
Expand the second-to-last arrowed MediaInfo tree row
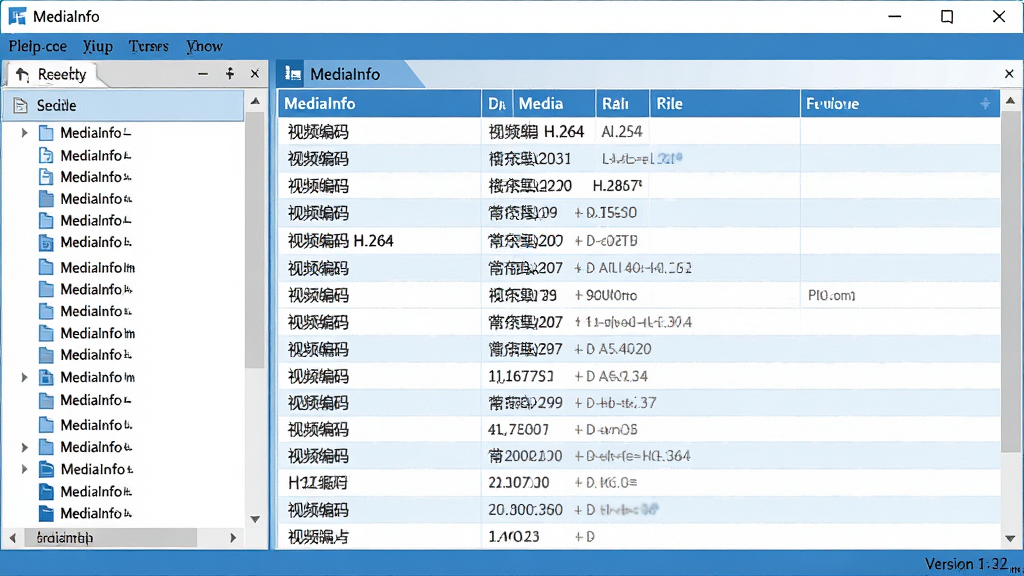click(x=24, y=447)
